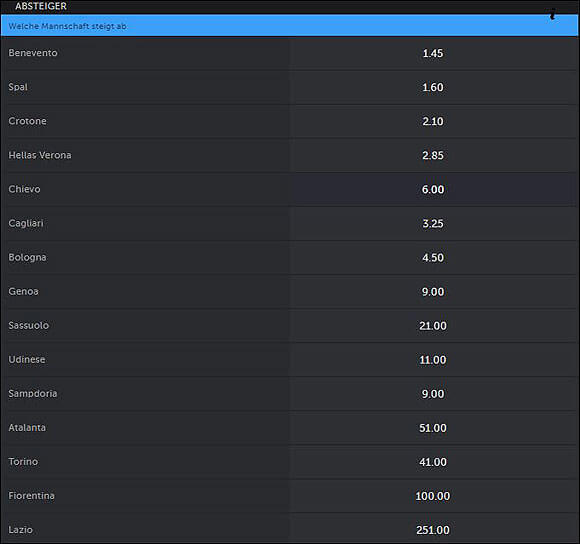Click the Genoa team name
This screenshot has height=544, width=580.
tap(23, 291)
